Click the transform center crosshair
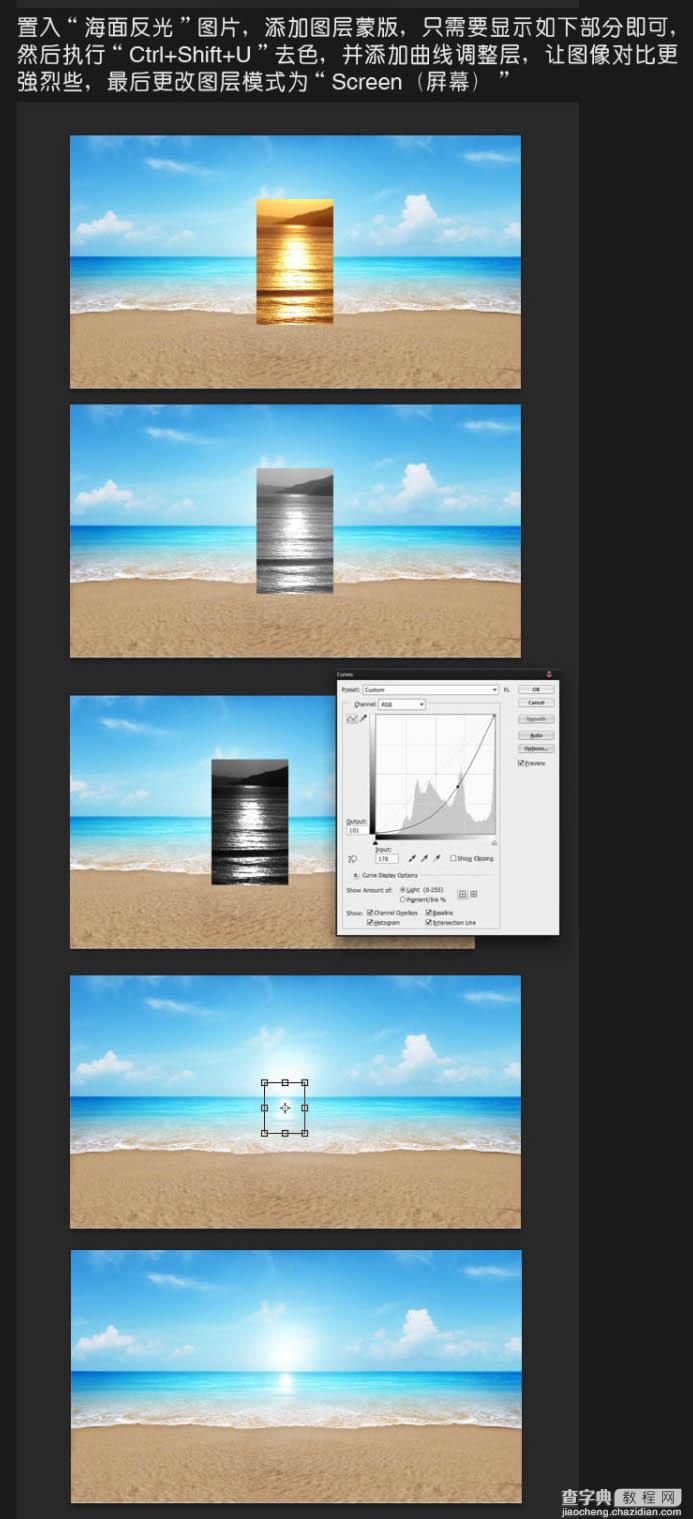This screenshot has height=1519, width=693. pyautogui.click(x=285, y=1107)
